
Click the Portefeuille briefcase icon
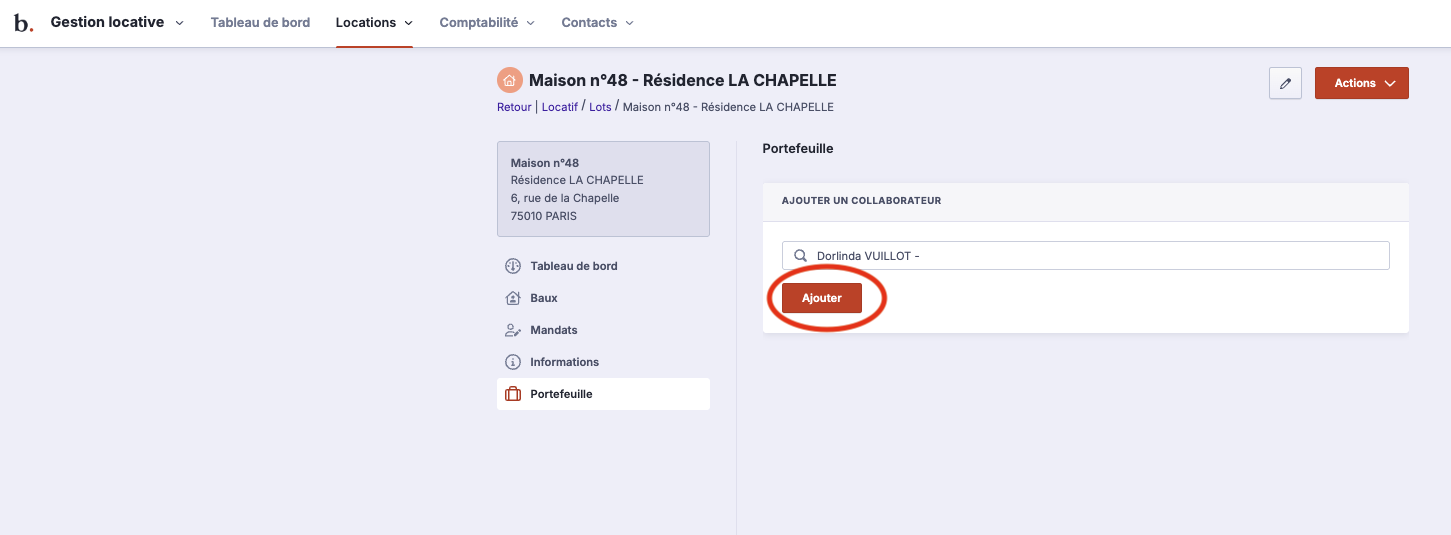pos(513,394)
